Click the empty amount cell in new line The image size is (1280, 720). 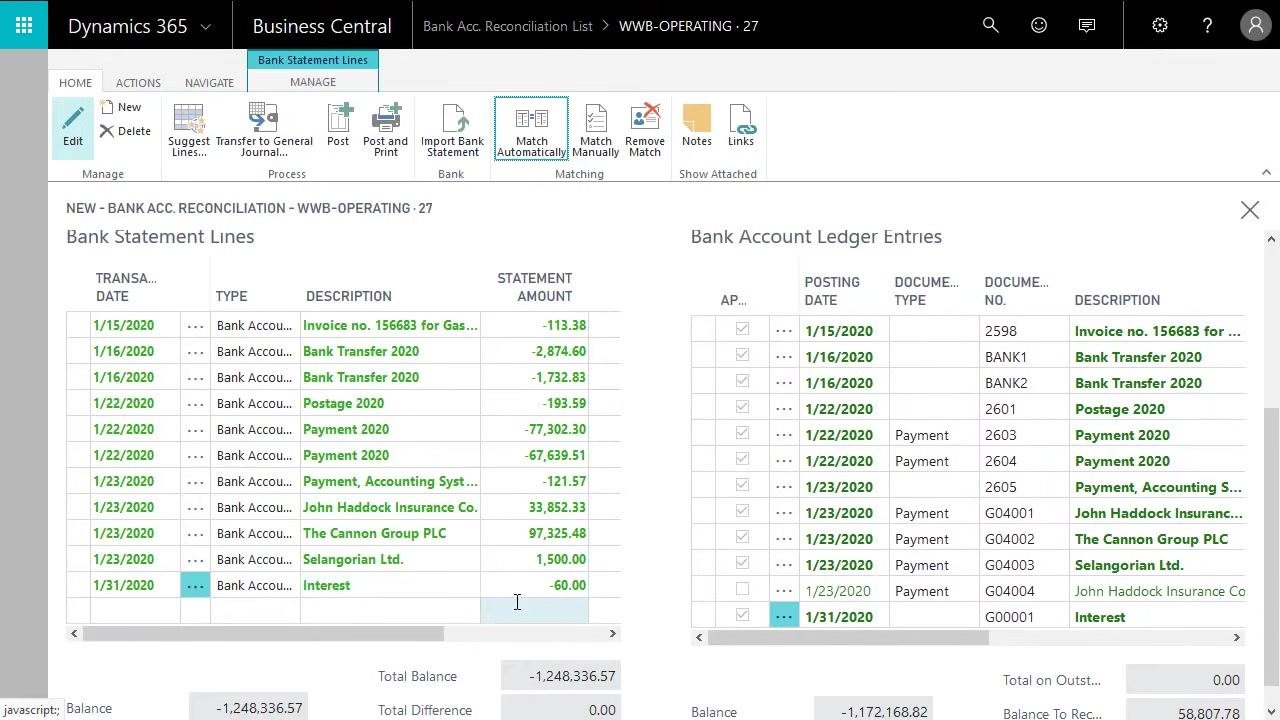(x=534, y=610)
